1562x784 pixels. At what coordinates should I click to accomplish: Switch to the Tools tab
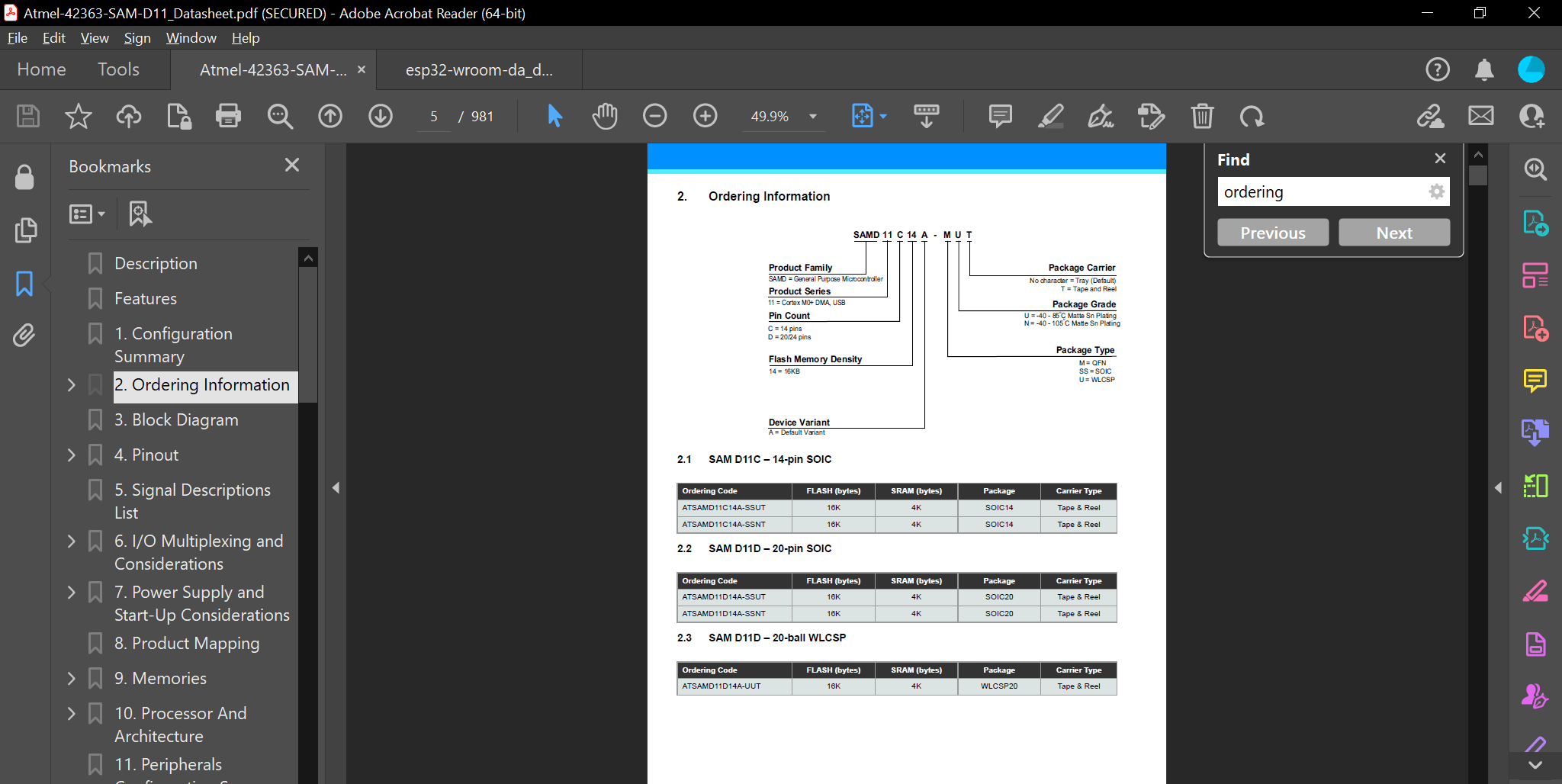[118, 69]
